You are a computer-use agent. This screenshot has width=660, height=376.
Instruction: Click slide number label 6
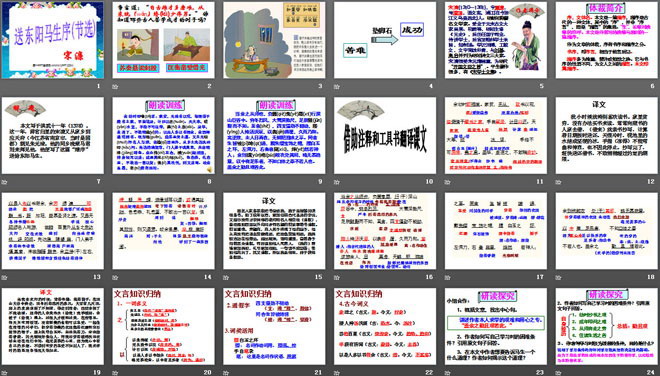tap(652, 86)
